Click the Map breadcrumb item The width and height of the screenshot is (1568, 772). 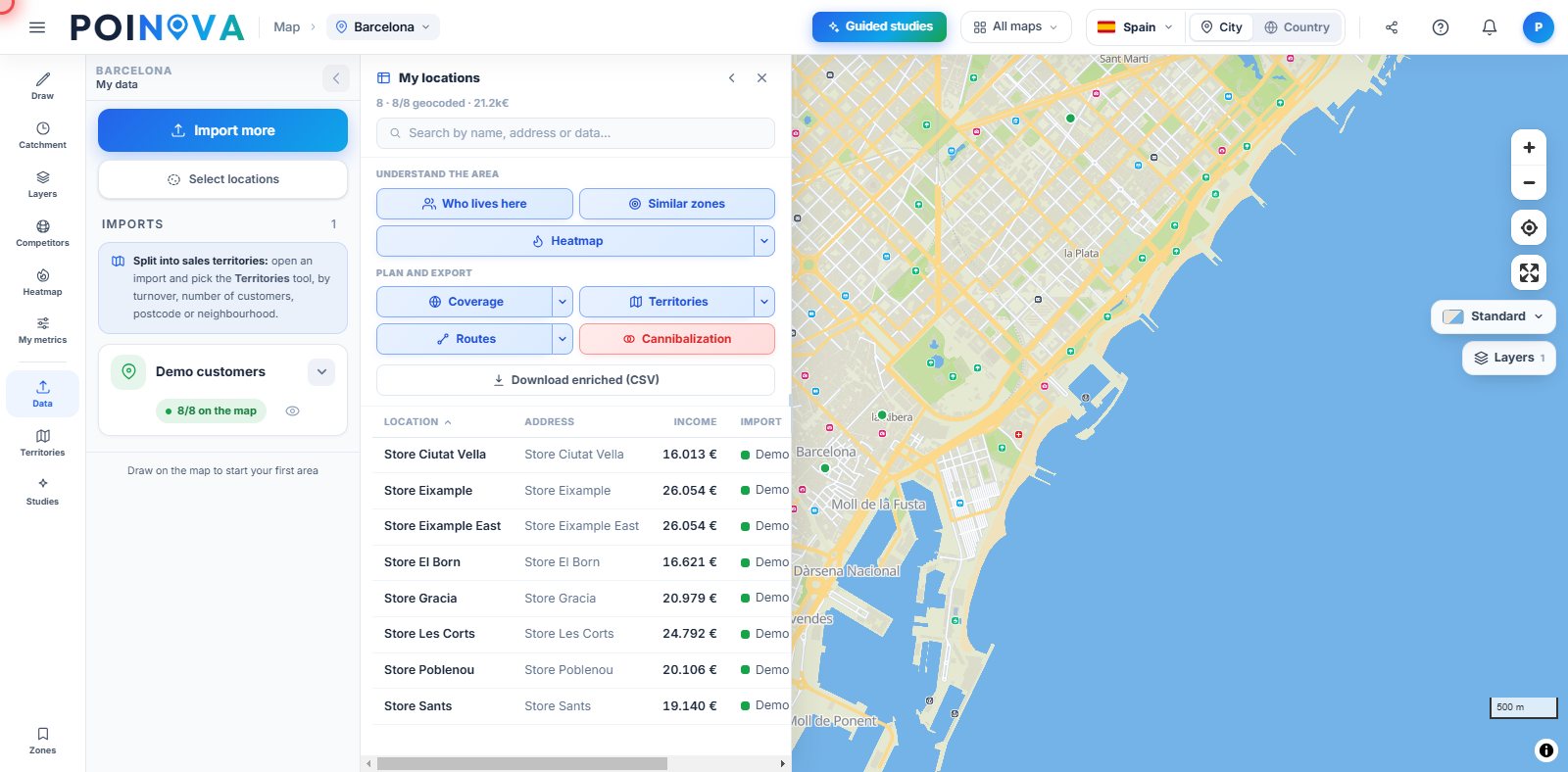tap(286, 27)
